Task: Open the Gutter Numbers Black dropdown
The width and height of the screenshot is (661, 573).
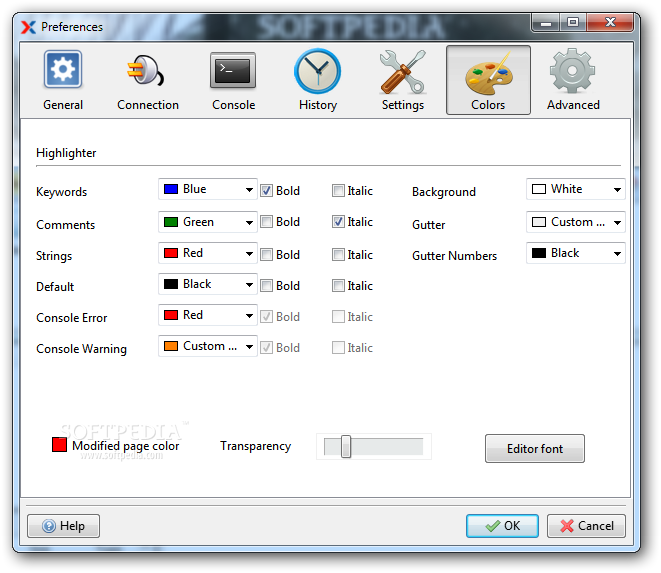Action: (x=576, y=253)
